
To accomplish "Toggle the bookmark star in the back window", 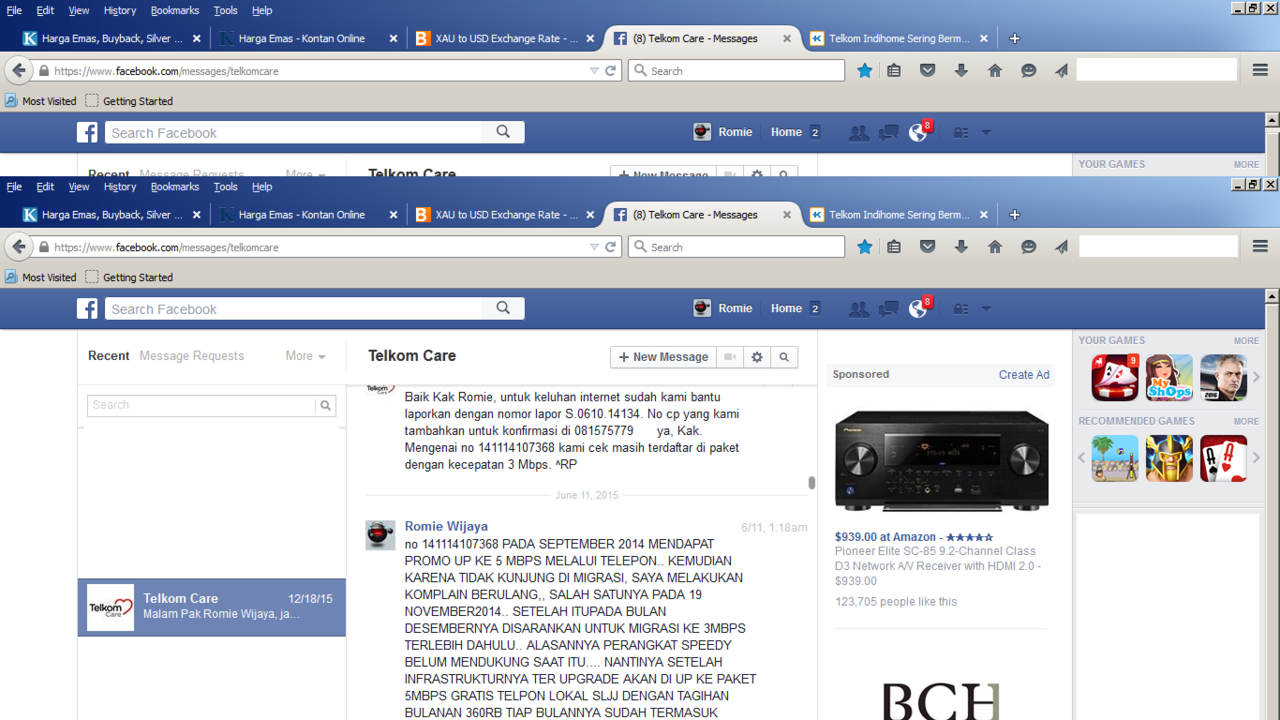I will (x=865, y=71).
